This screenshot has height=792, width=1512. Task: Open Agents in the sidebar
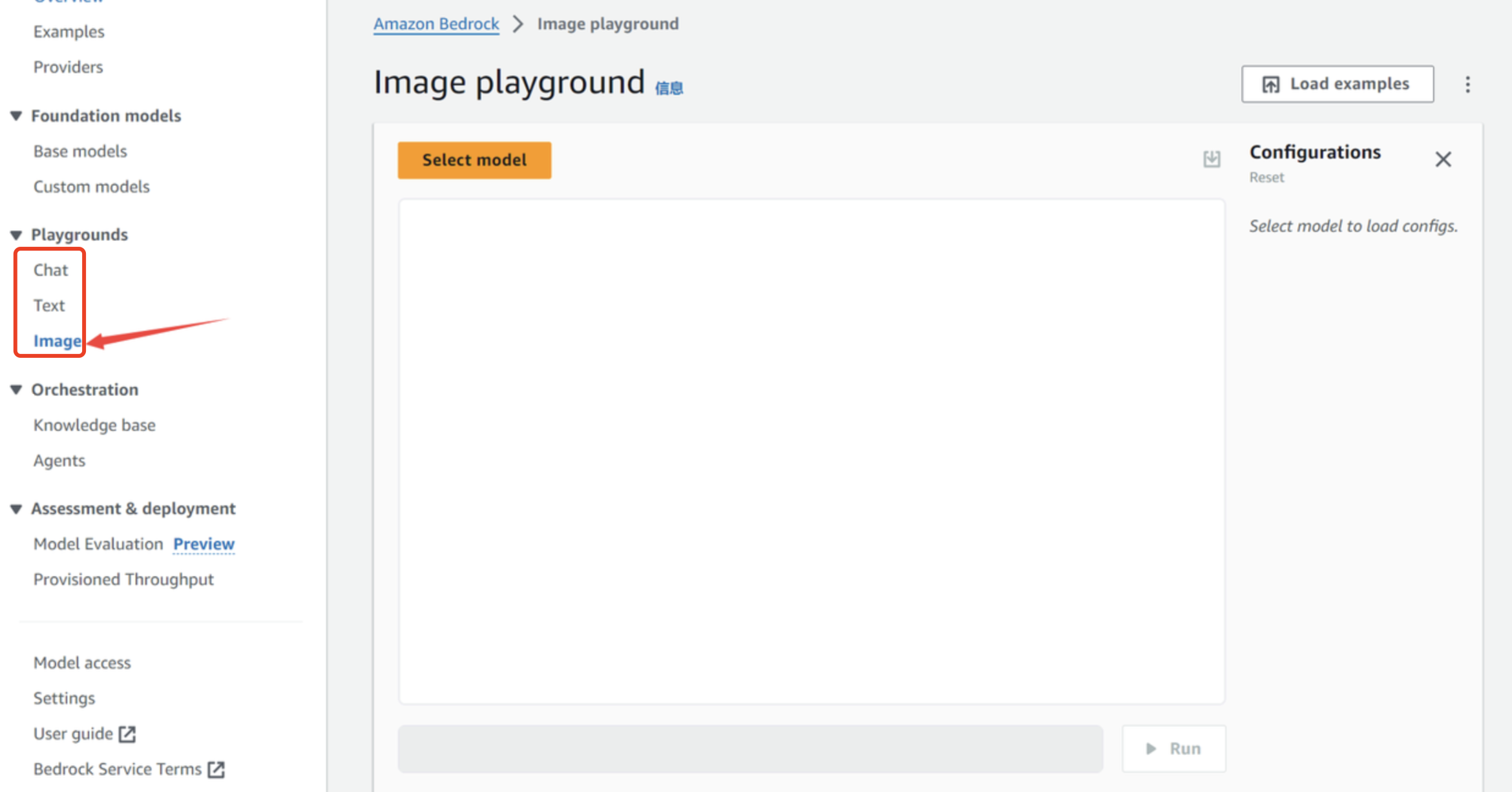[x=59, y=461]
